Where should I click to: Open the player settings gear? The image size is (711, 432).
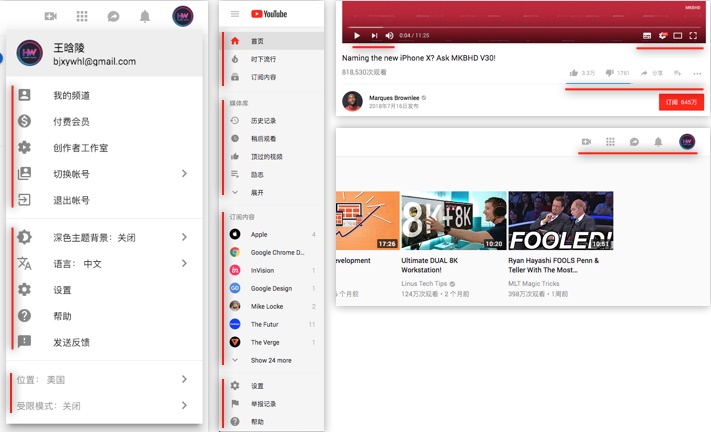[662, 35]
